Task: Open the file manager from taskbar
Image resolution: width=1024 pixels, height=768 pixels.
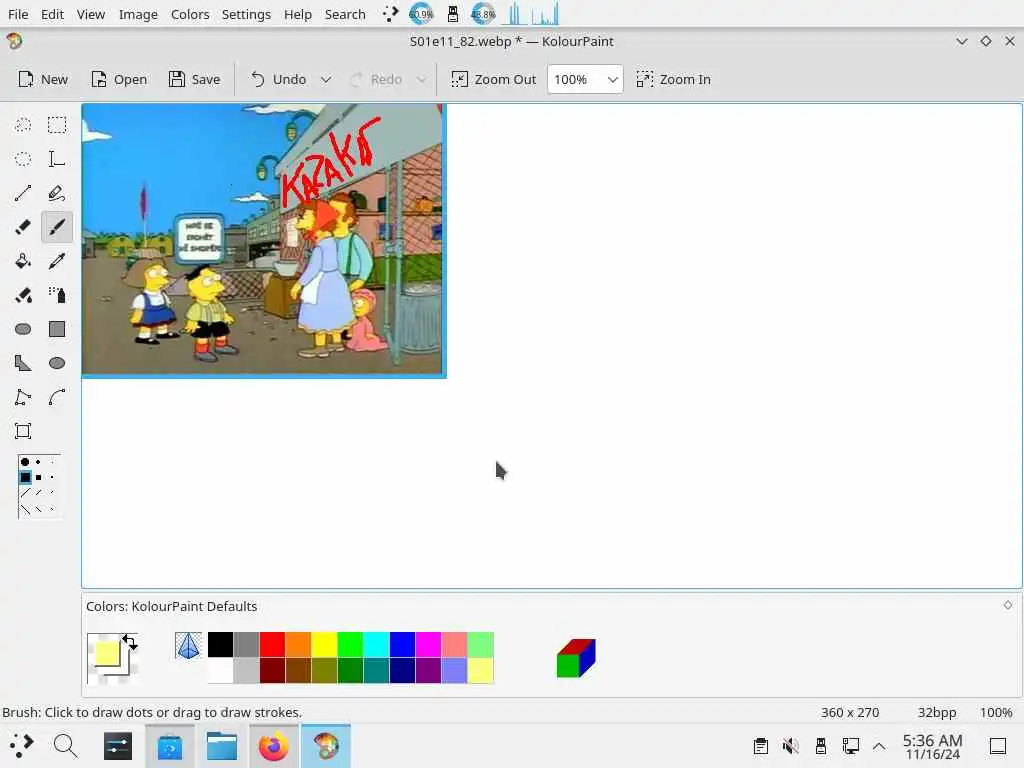Action: [222, 746]
